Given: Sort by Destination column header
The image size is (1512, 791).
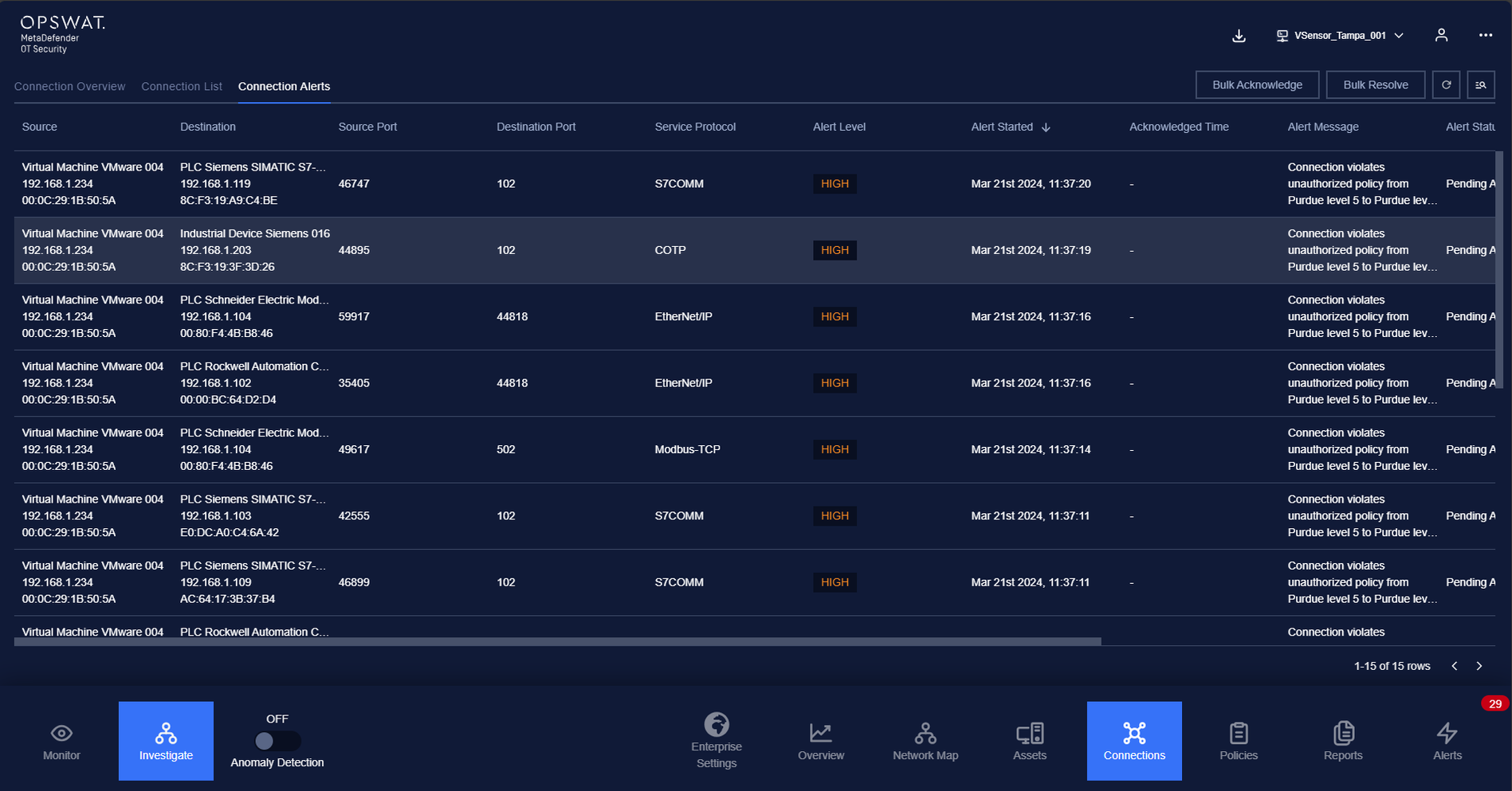Looking at the screenshot, I should [x=208, y=127].
